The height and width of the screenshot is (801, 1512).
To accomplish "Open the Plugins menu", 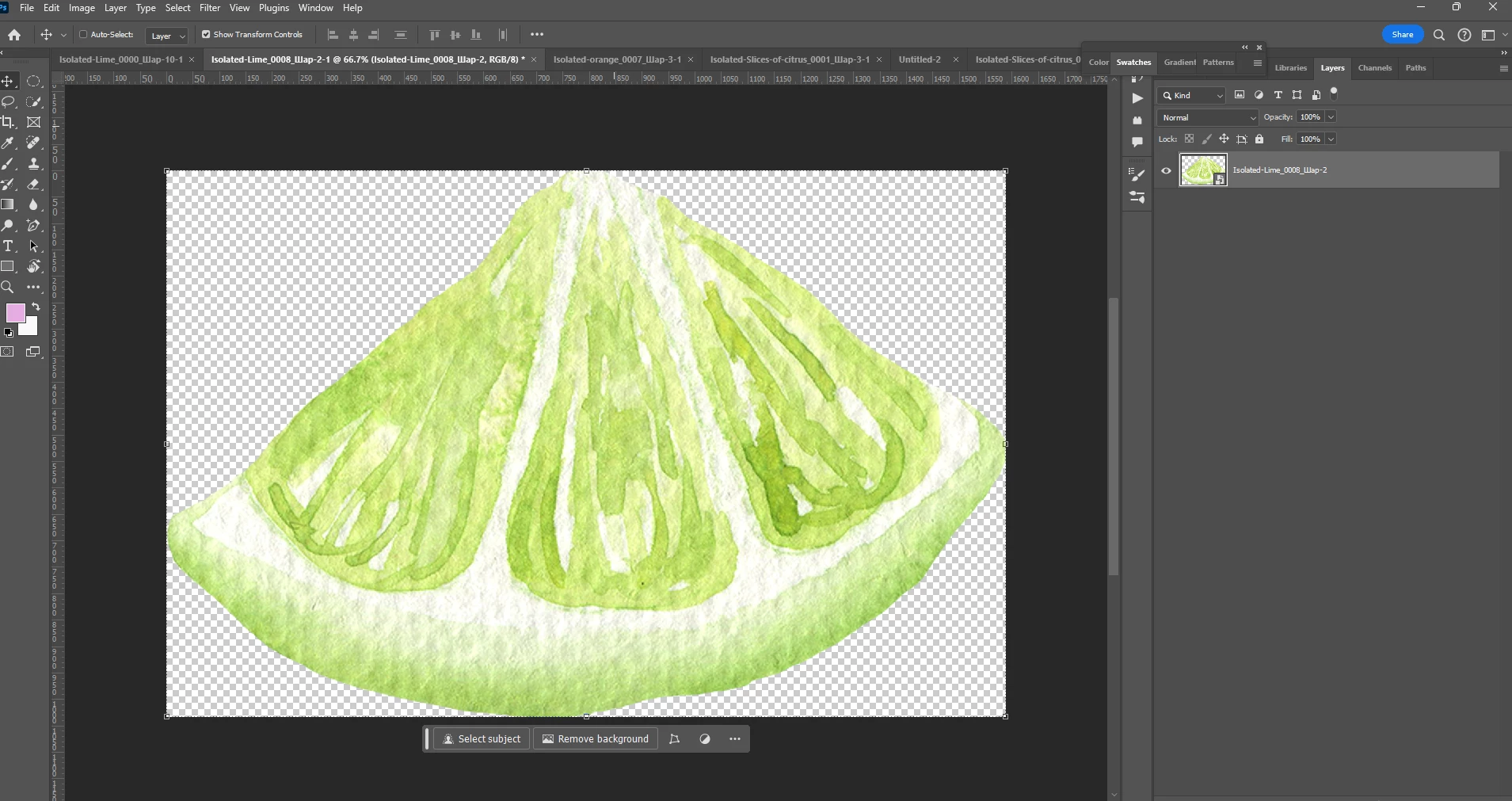I will tap(274, 8).
